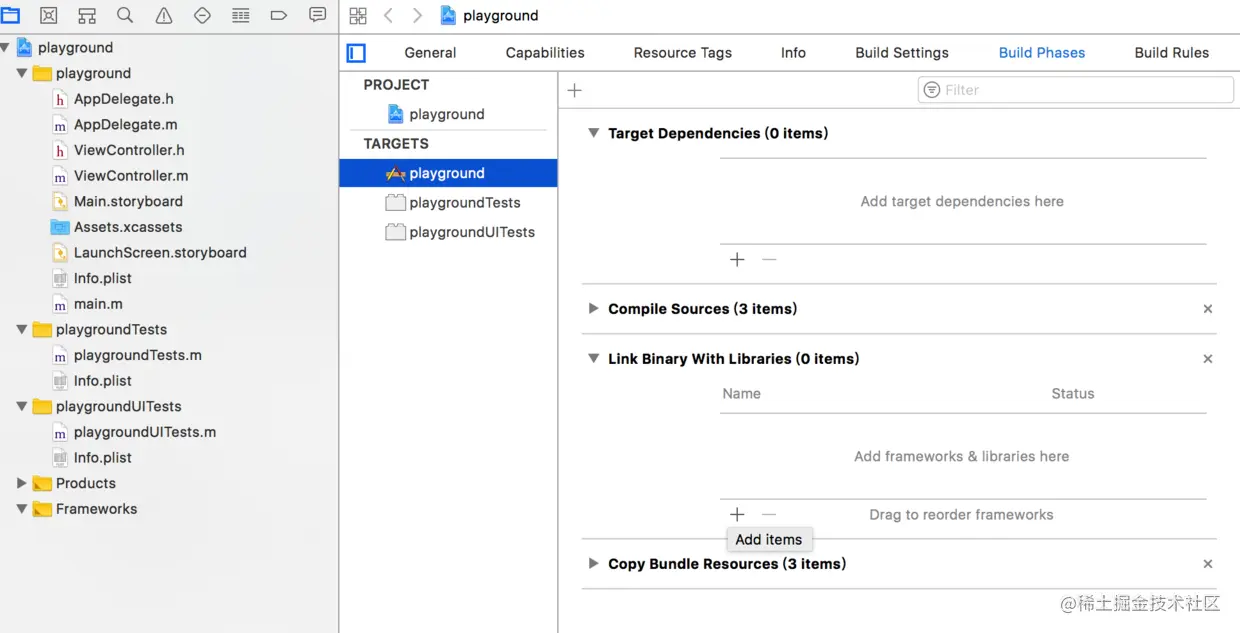Click the playground project icon in jump bar

point(448,15)
